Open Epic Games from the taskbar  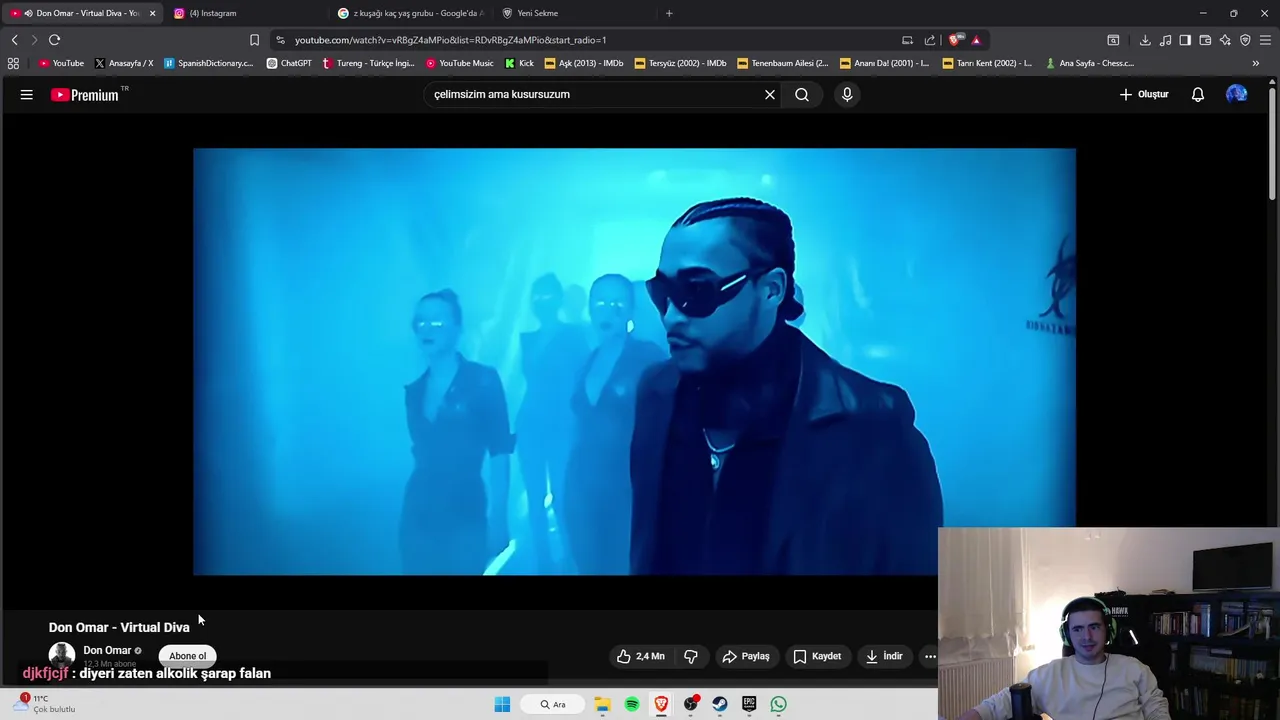point(749,704)
